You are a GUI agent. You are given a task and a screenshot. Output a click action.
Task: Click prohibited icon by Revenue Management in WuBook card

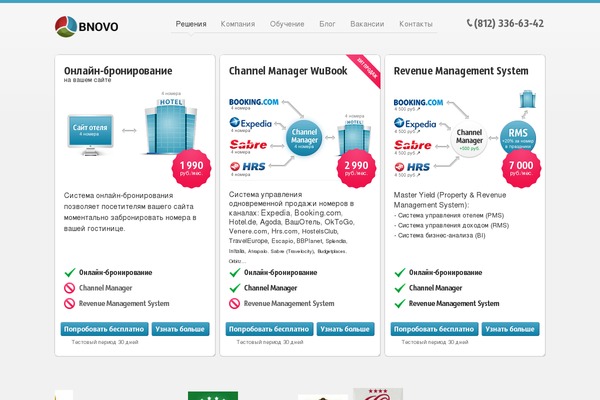(234, 304)
